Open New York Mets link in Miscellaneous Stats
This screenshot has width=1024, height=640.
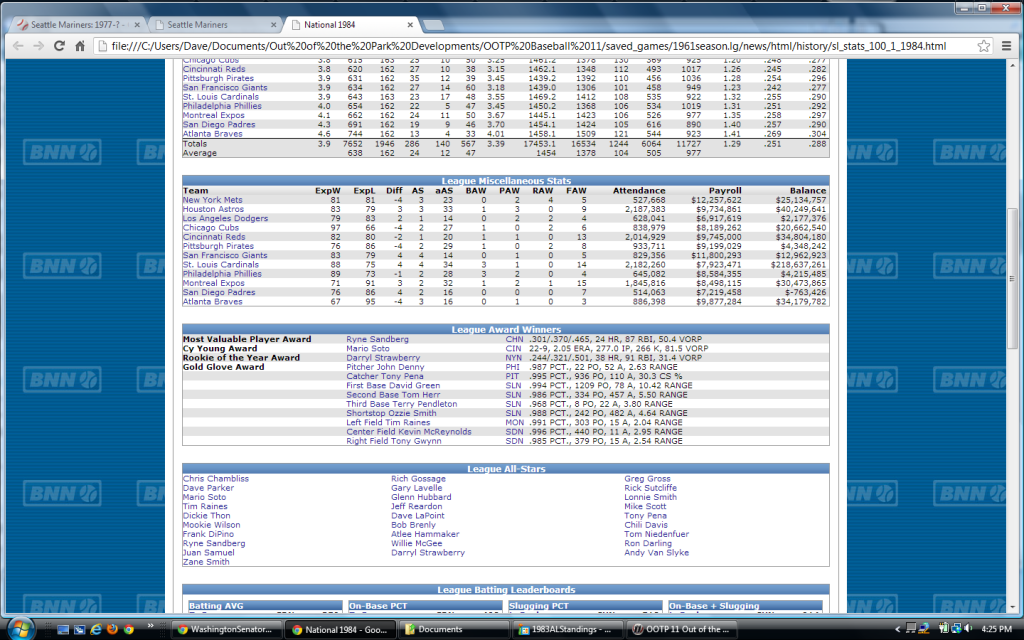coord(212,200)
